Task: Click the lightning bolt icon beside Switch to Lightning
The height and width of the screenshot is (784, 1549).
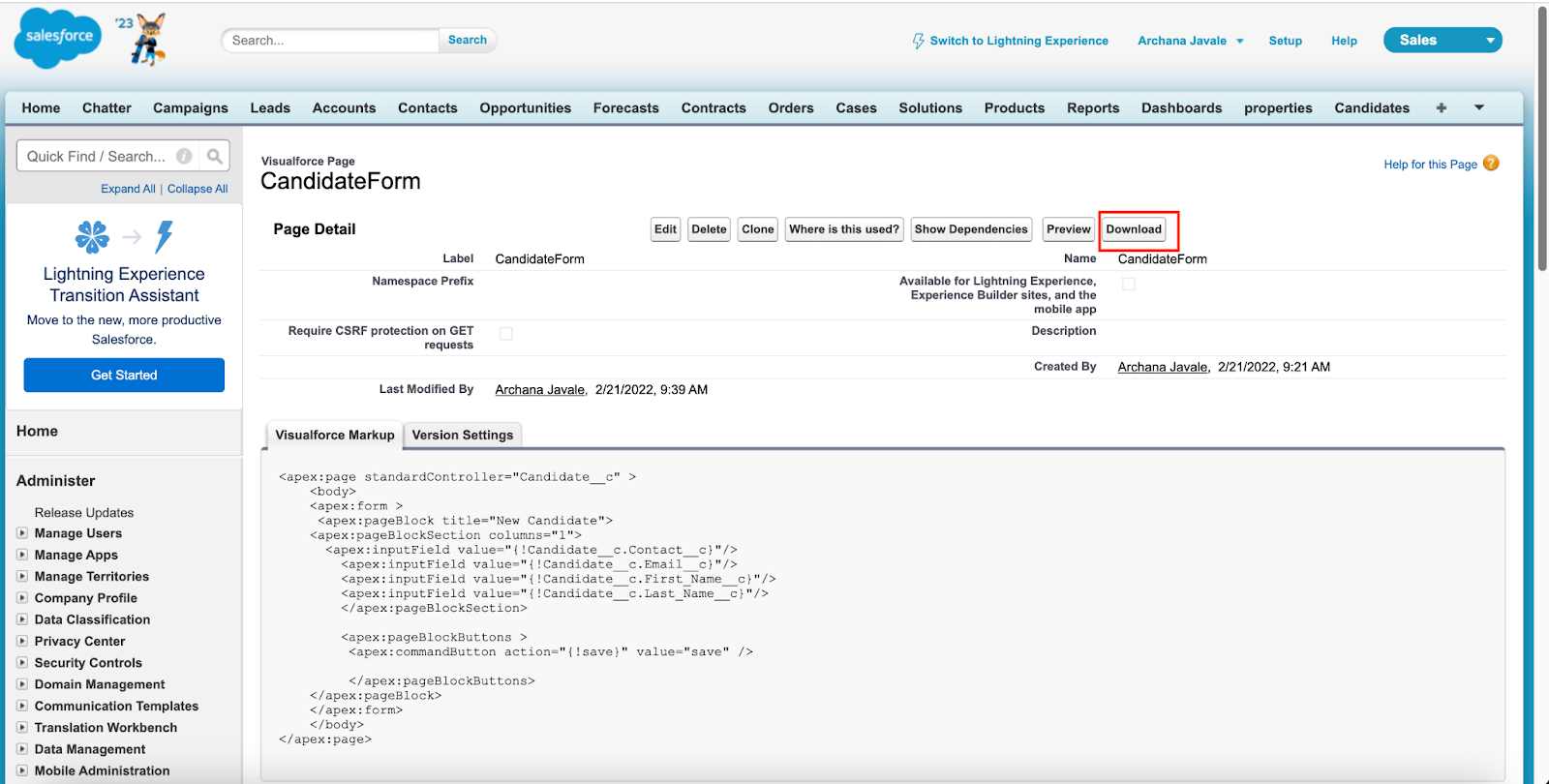Action: point(918,41)
